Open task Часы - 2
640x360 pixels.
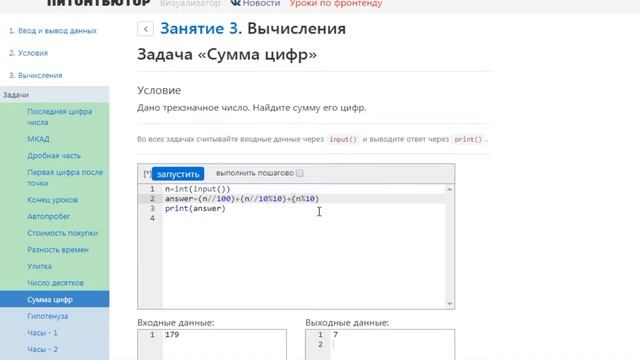[x=42, y=349]
